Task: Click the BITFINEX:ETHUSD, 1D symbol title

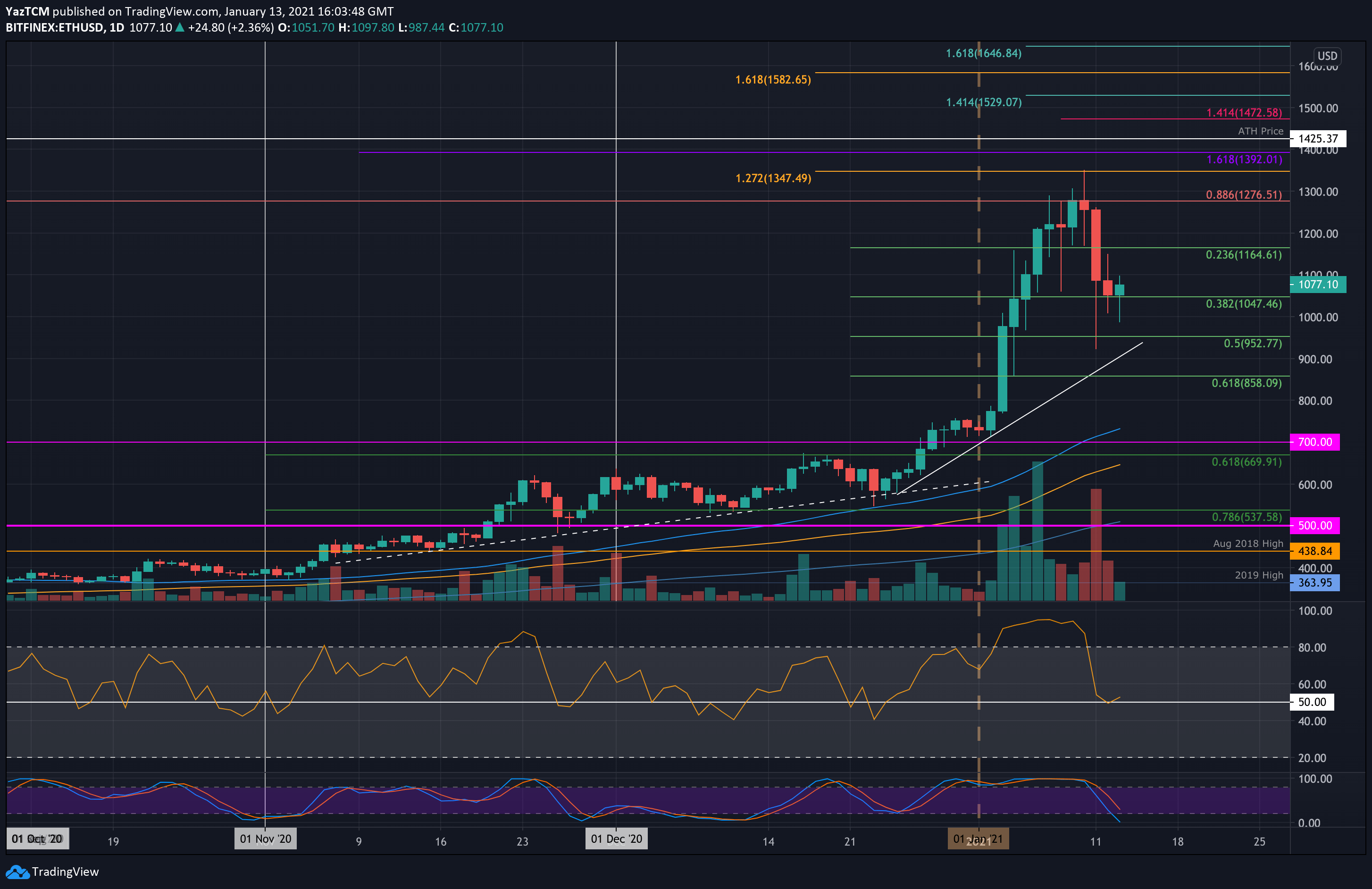Action: coord(65,28)
